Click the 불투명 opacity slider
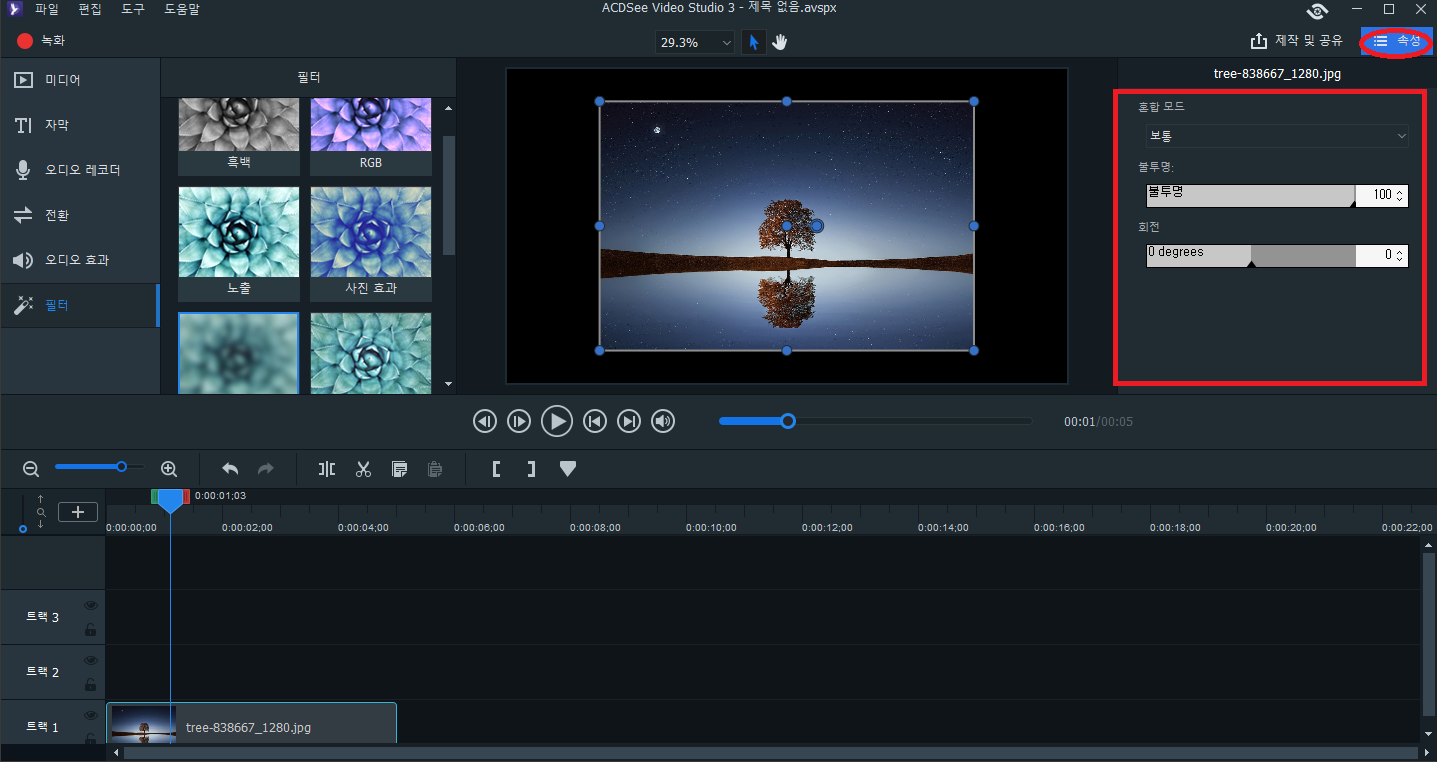This screenshot has width=1437, height=762. pyautogui.click(x=1251, y=195)
